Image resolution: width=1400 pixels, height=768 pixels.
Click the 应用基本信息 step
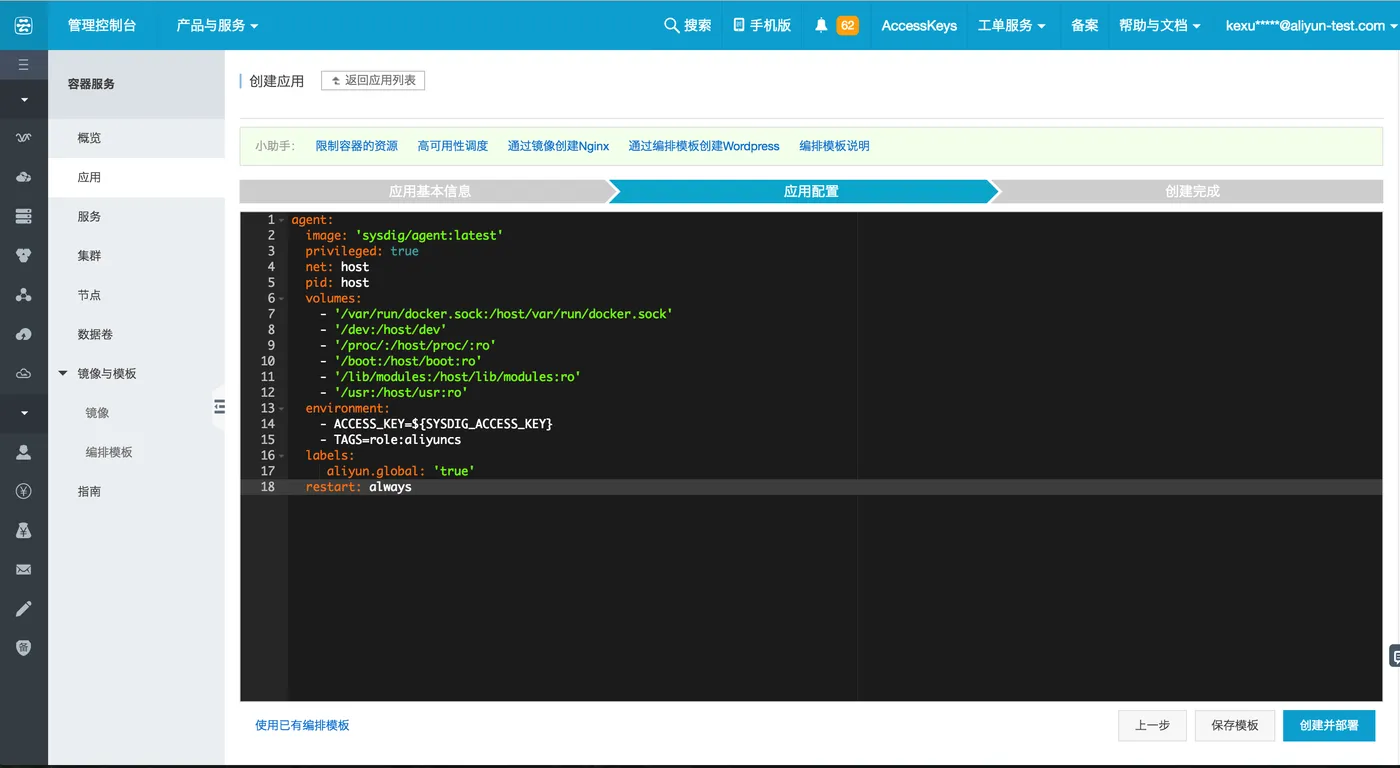[429, 191]
